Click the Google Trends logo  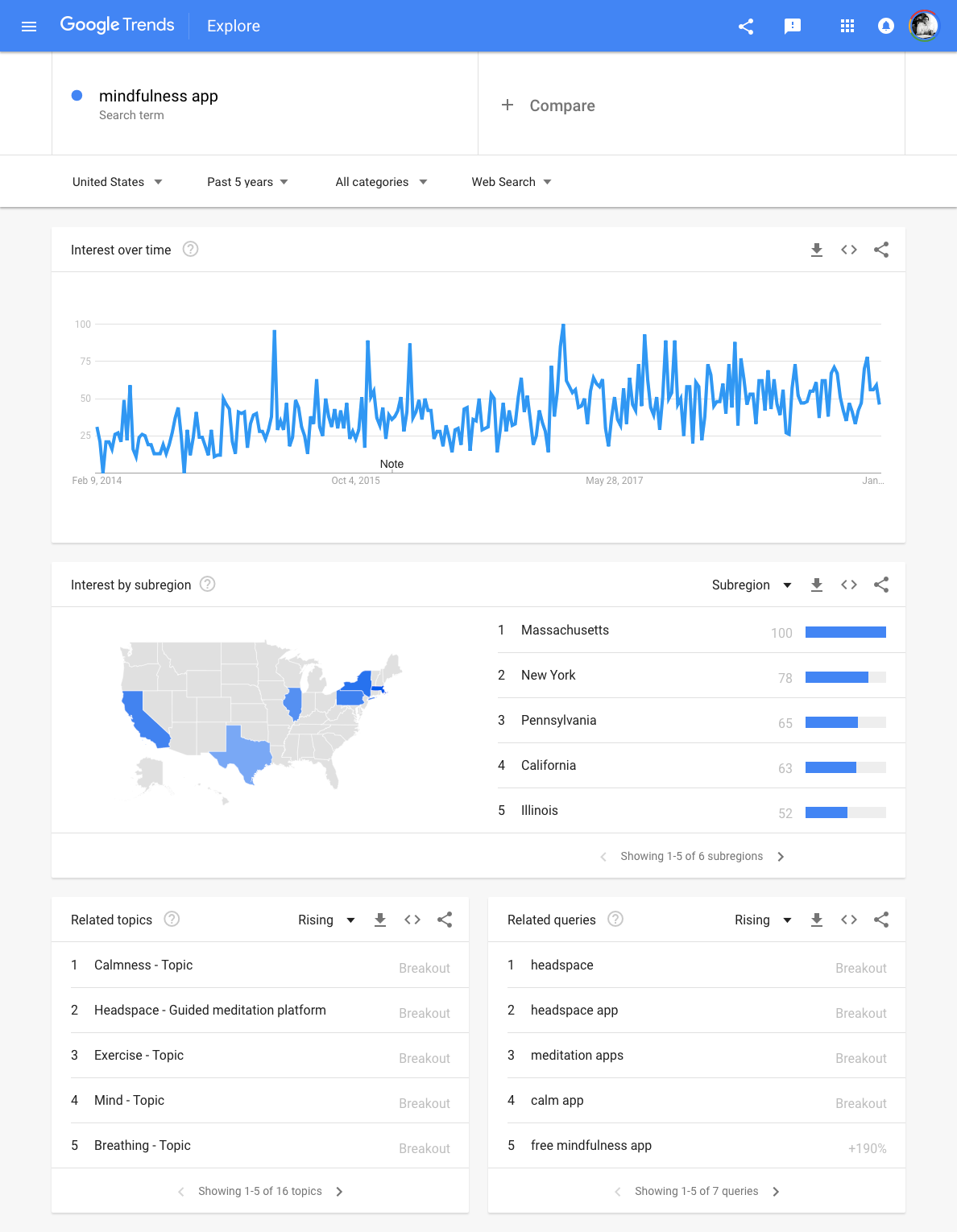click(118, 25)
